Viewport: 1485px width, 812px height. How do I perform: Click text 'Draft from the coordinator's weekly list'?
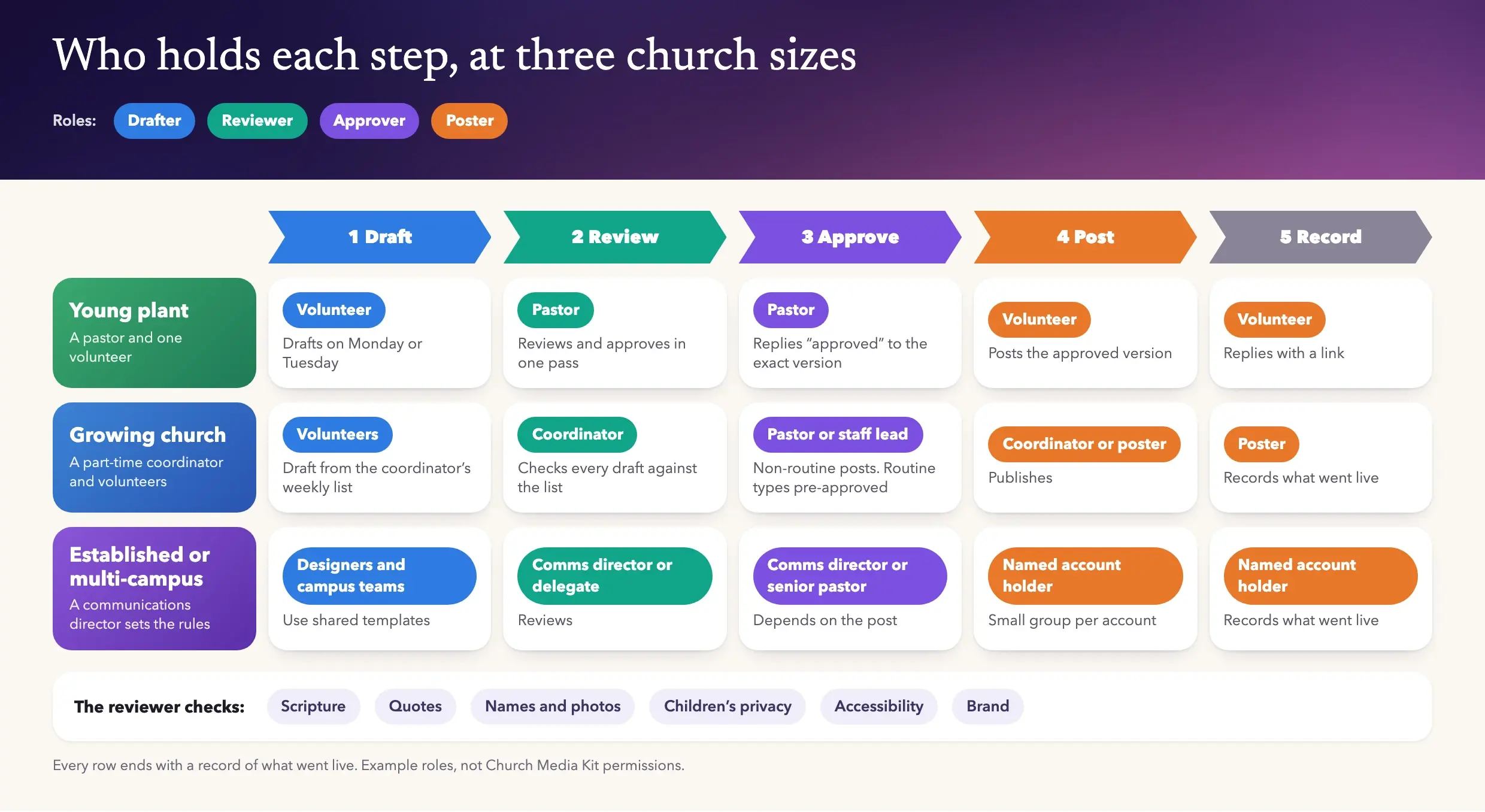tap(377, 478)
